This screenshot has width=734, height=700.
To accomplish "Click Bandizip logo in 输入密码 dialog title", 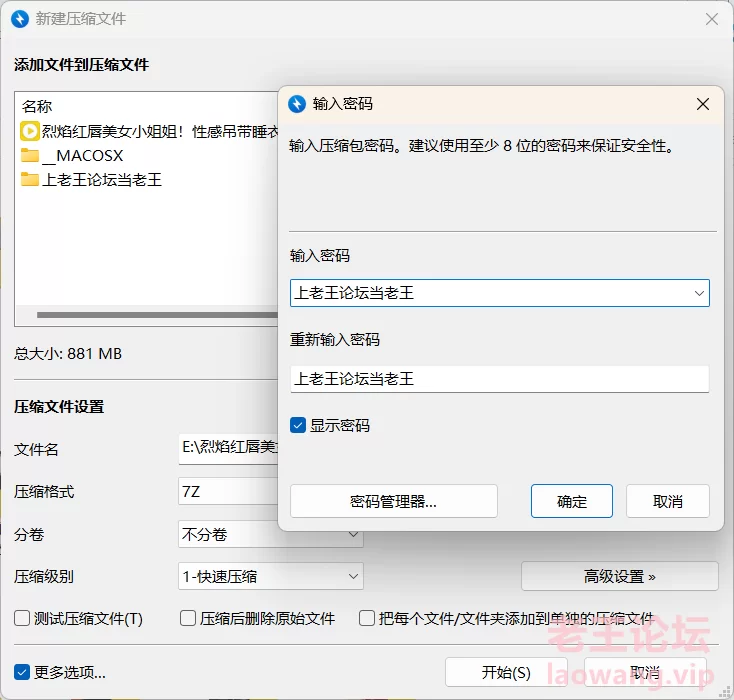I will point(297,104).
